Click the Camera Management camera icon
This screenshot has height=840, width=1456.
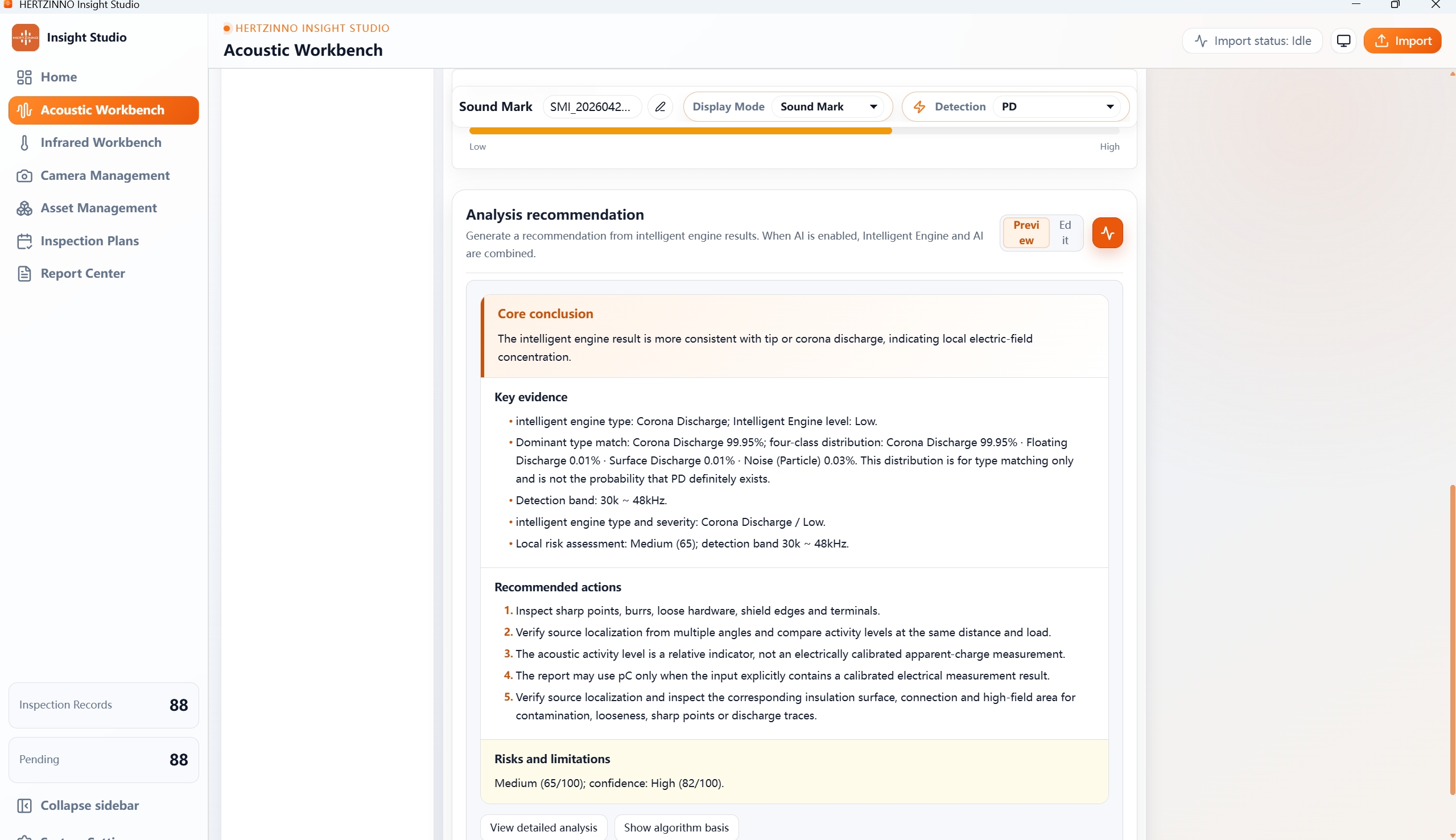[24, 175]
